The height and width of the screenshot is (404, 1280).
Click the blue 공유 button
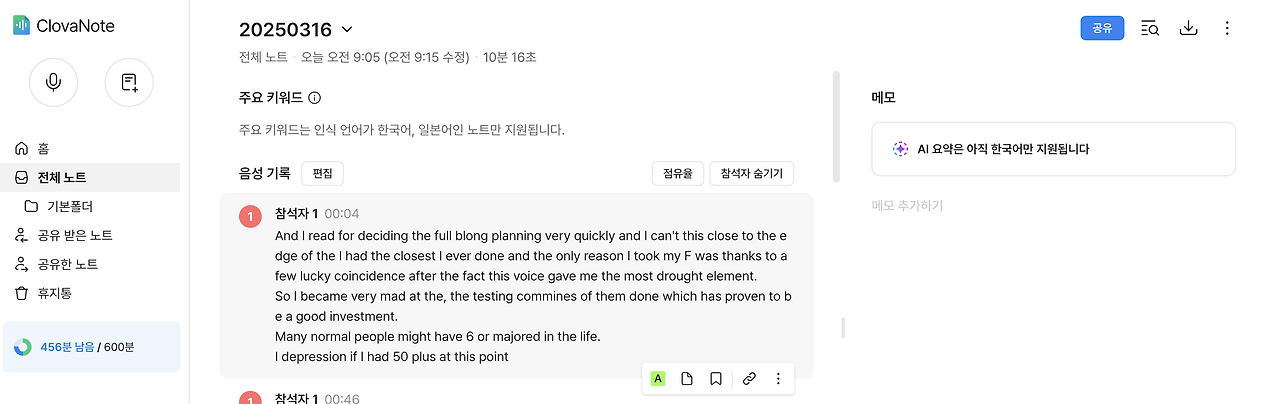coord(1102,28)
